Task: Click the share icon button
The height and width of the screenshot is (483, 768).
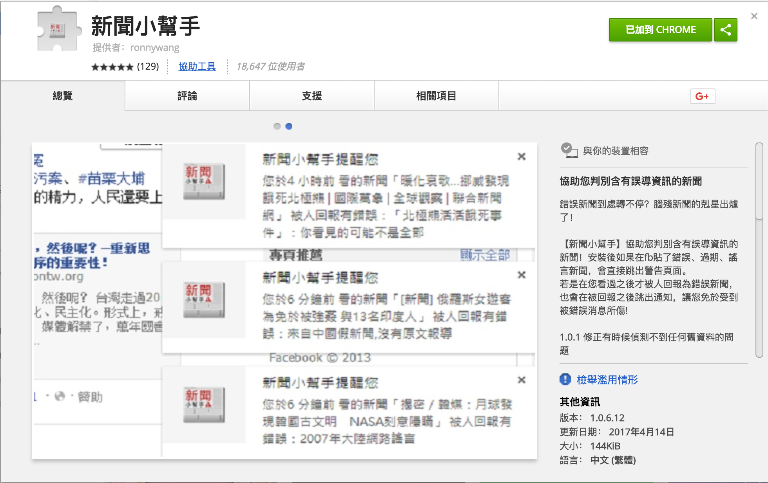Action: pos(727,30)
